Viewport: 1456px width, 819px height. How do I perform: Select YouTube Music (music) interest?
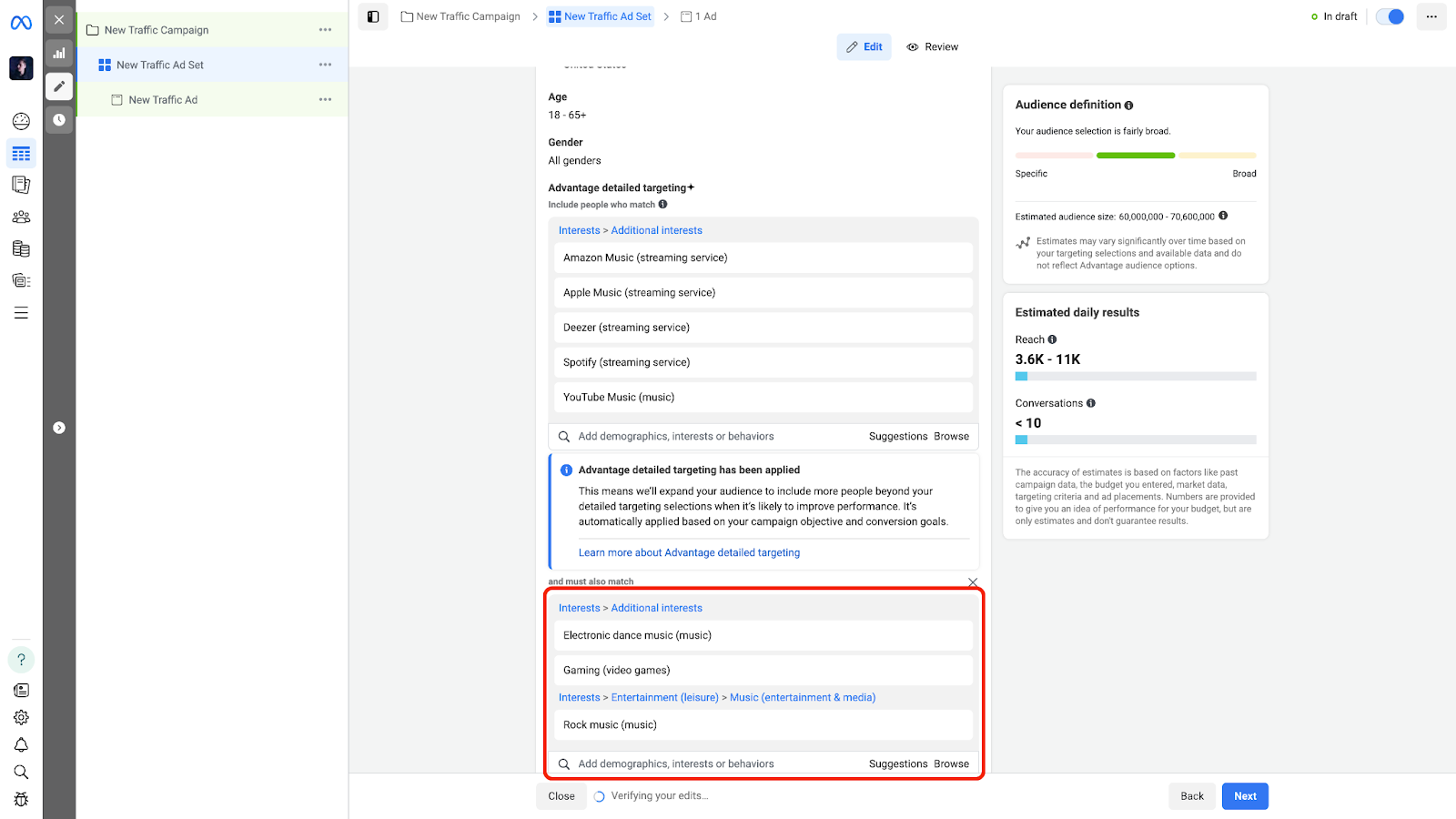click(763, 397)
